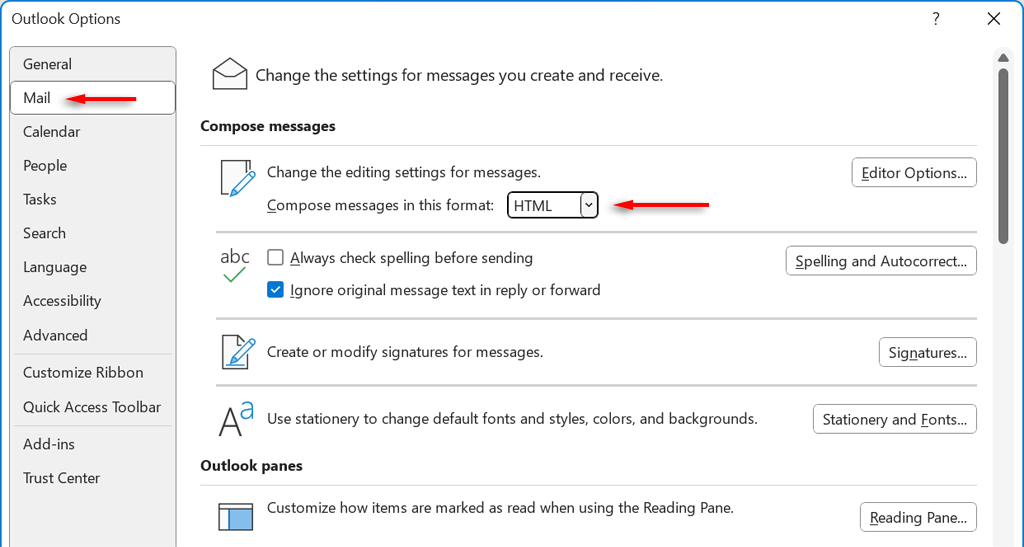Click the signature pen icon

click(237, 353)
